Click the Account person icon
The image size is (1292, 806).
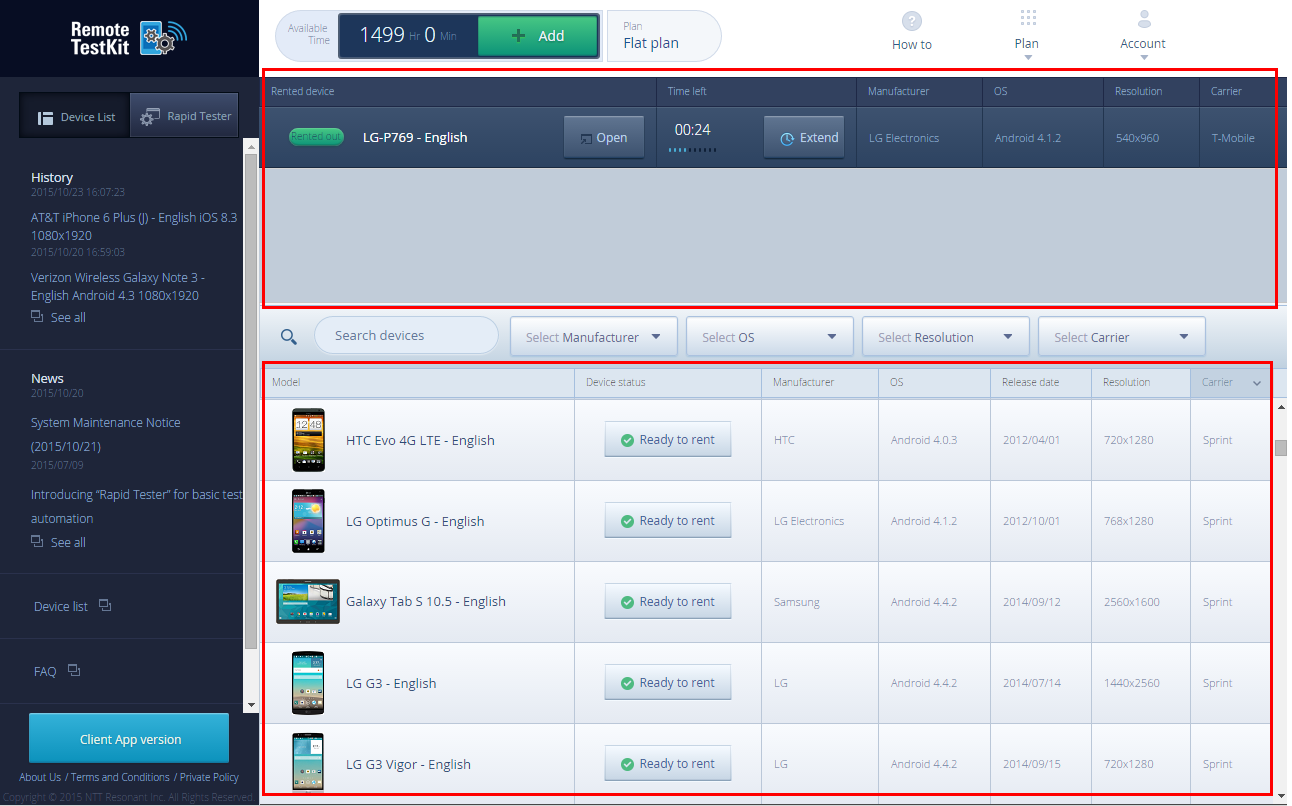tap(1144, 20)
